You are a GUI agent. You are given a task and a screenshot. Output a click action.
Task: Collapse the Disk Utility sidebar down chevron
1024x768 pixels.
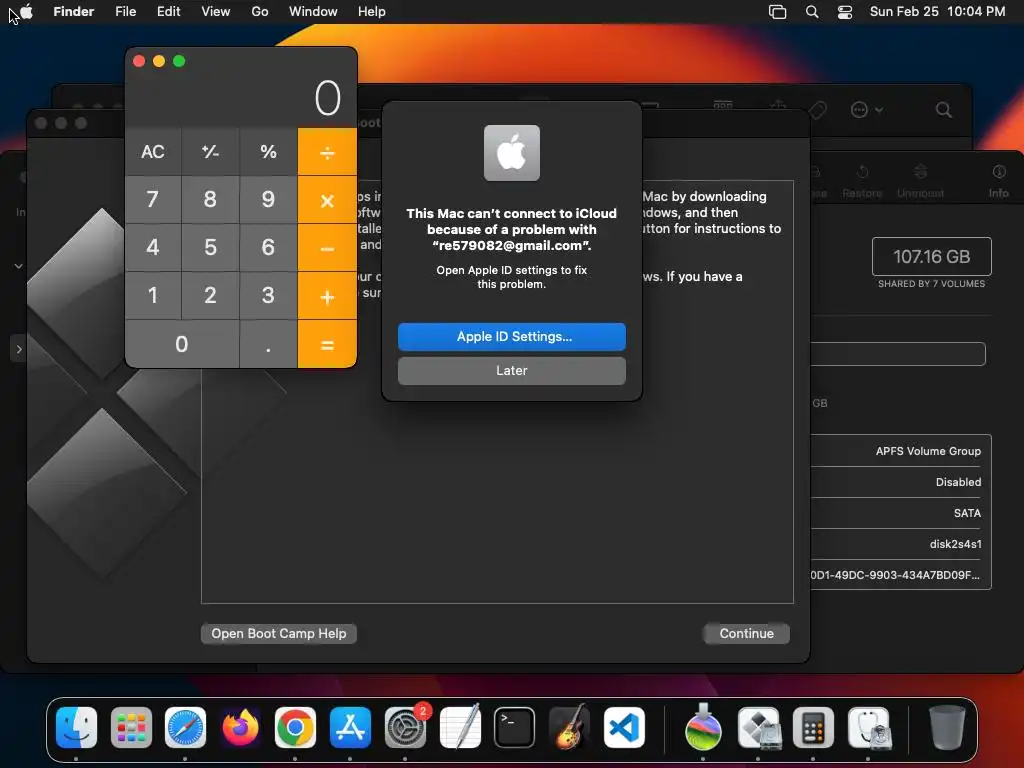(x=19, y=266)
